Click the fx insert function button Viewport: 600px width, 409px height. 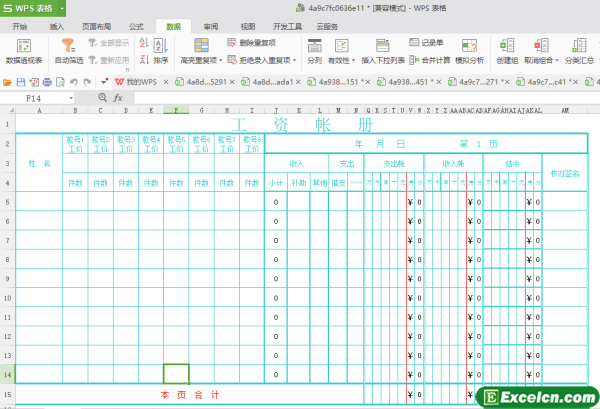[x=117, y=99]
